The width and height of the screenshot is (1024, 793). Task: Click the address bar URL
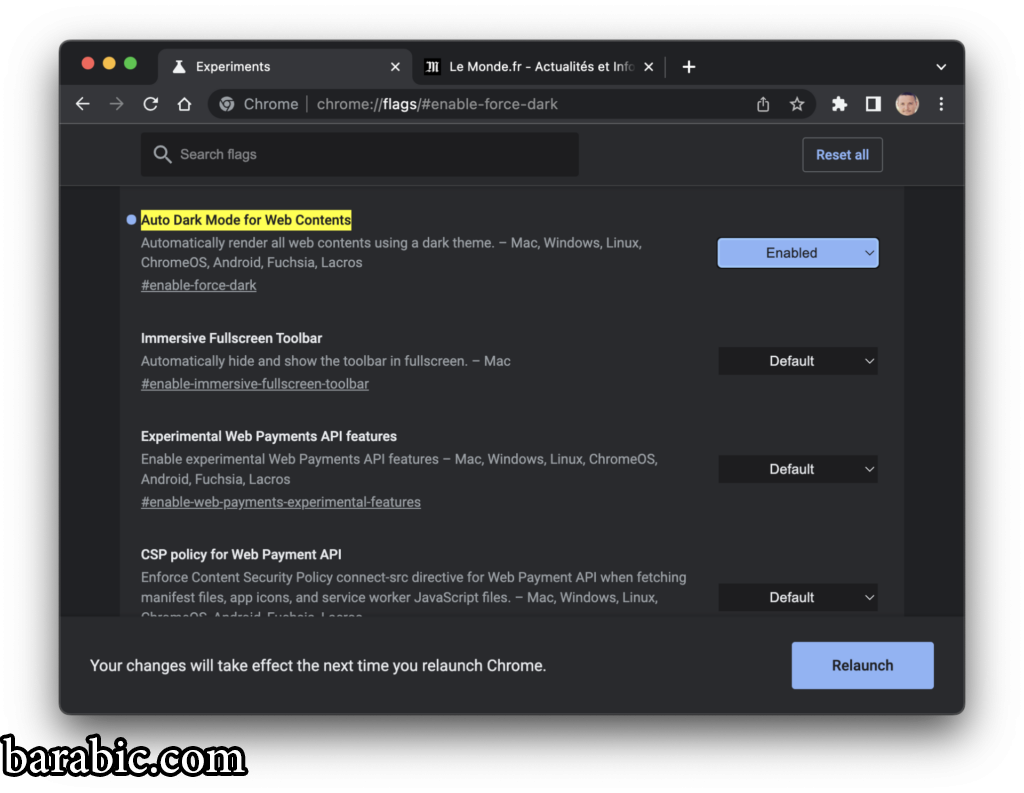pos(437,104)
